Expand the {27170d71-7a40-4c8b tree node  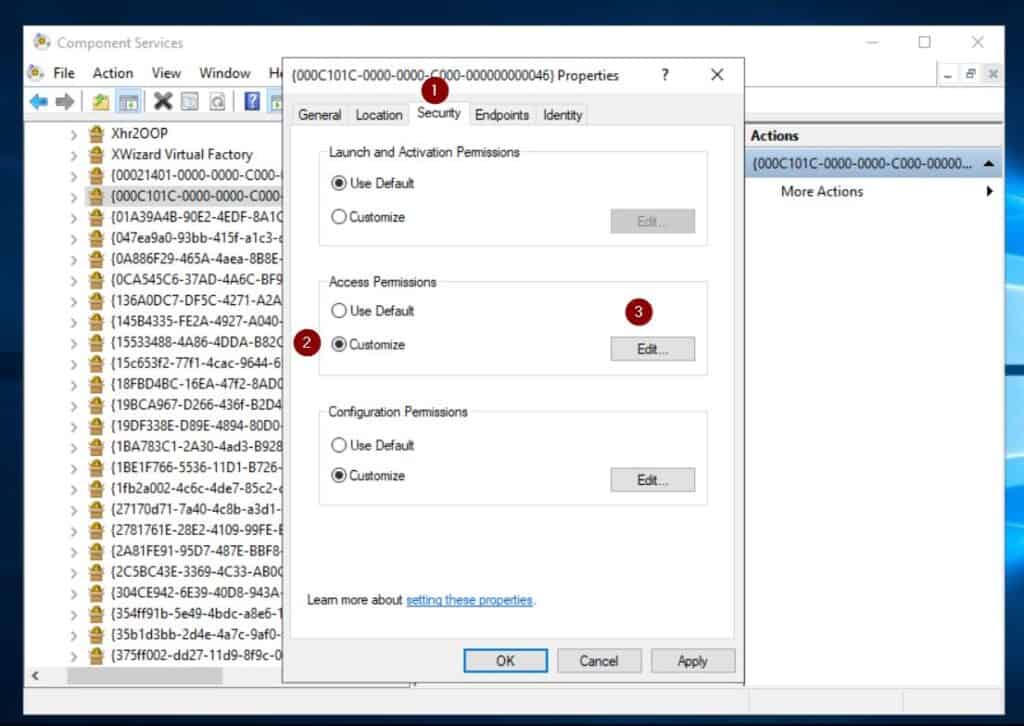(74, 511)
